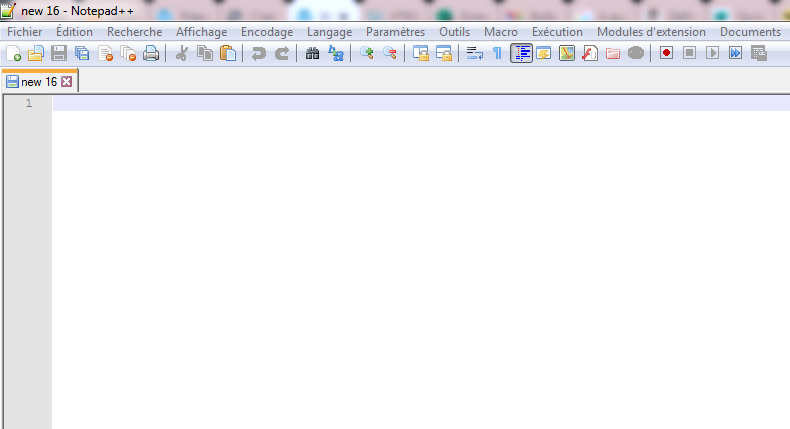Open the Replace dialog icon
This screenshot has height=429, width=790.
[x=336, y=53]
